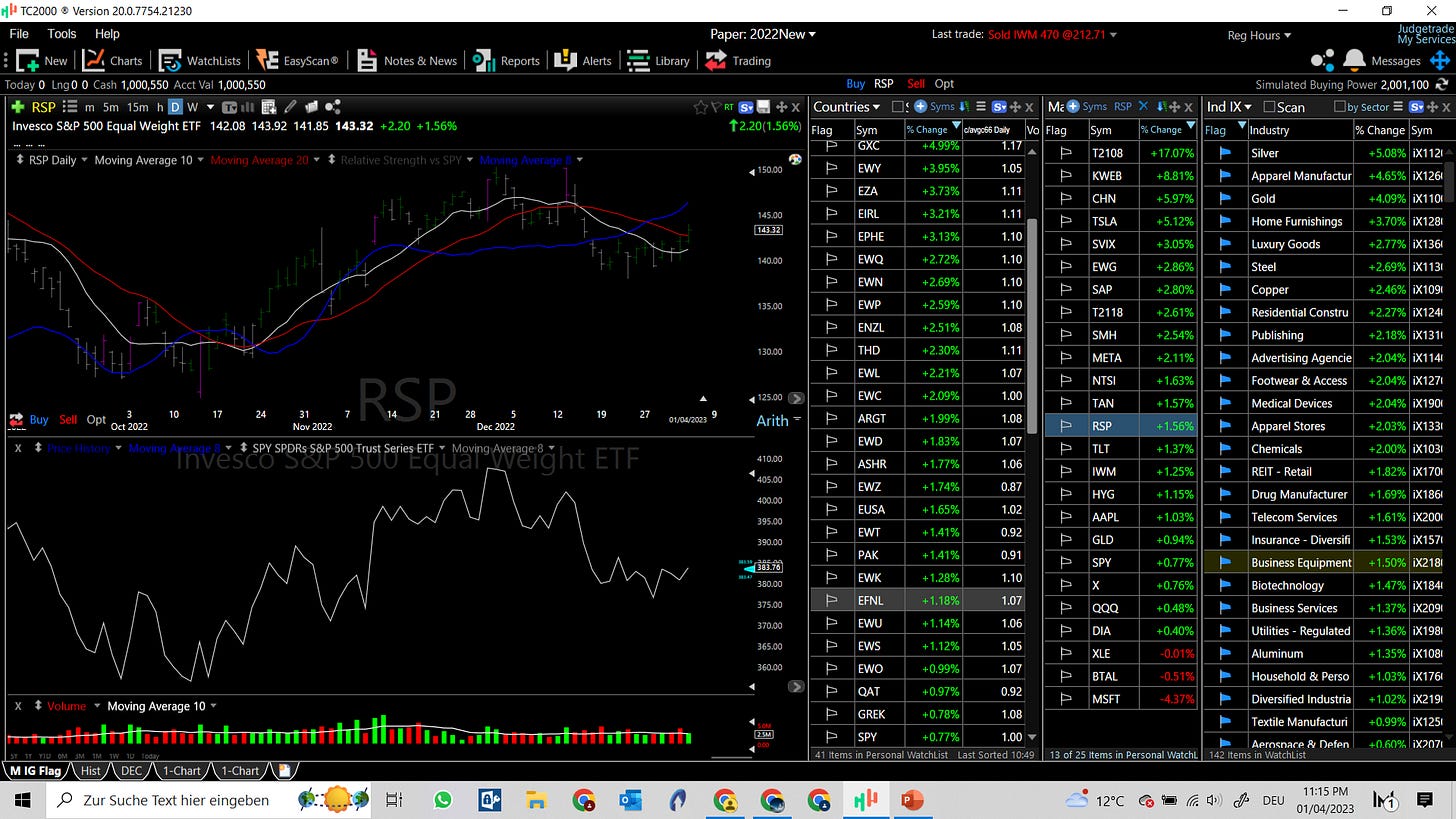This screenshot has height=819, width=1456.
Task: Tick the by Sector checkbox
Action: pos(1340,107)
